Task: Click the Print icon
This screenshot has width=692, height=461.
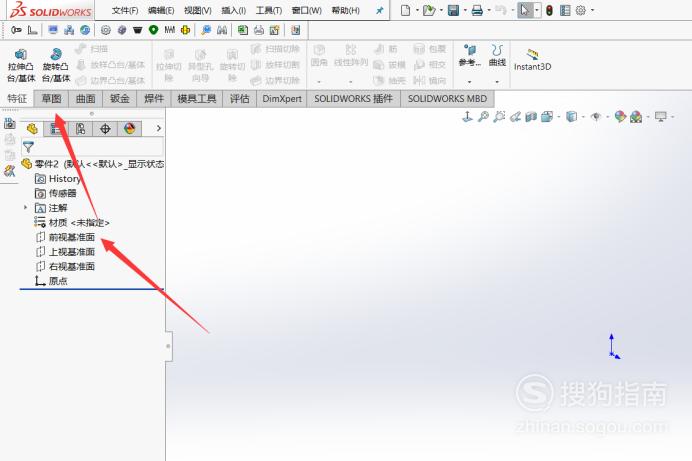Action: pos(477,10)
